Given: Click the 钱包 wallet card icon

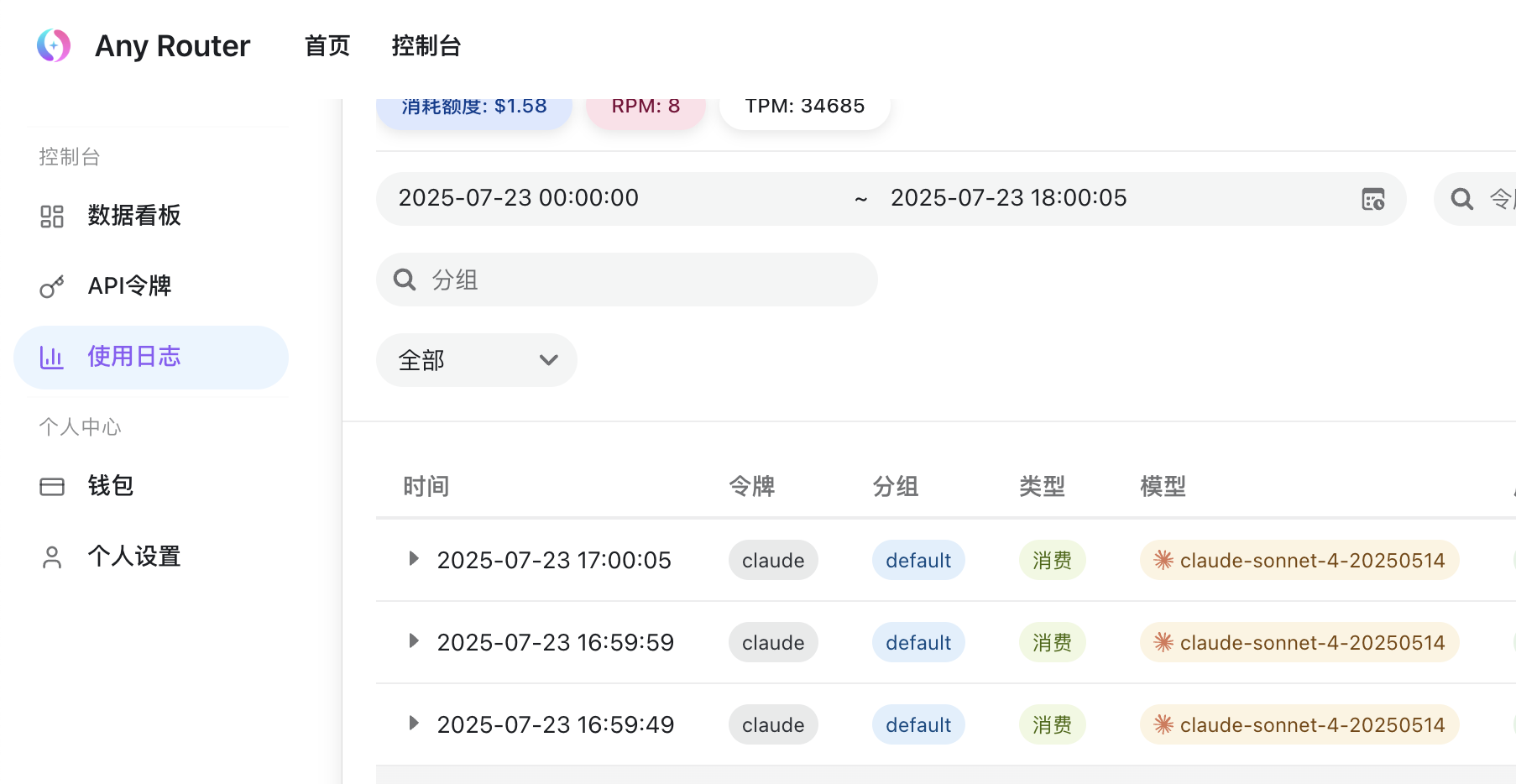Looking at the screenshot, I should coord(52,487).
